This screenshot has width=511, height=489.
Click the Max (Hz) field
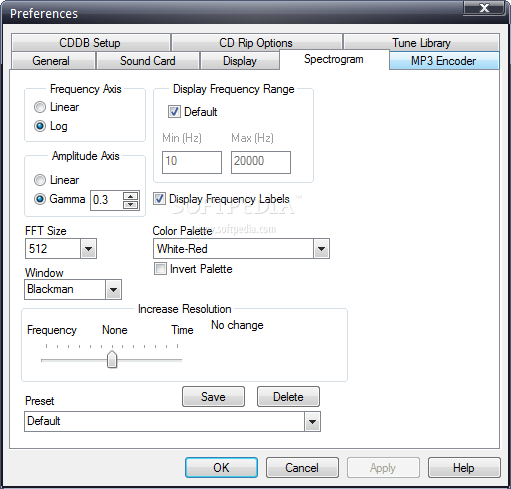click(x=261, y=162)
